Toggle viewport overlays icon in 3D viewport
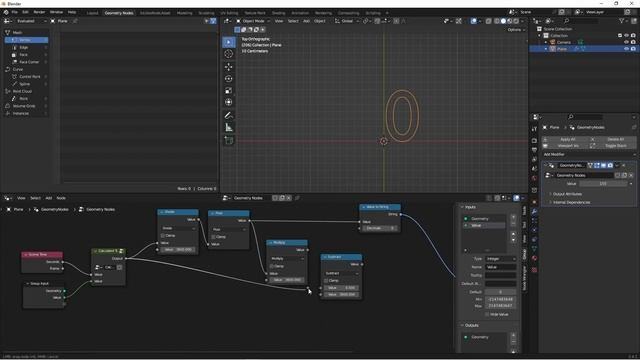Image resolution: width=640 pixels, height=360 pixels. pyautogui.click(x=473, y=21)
